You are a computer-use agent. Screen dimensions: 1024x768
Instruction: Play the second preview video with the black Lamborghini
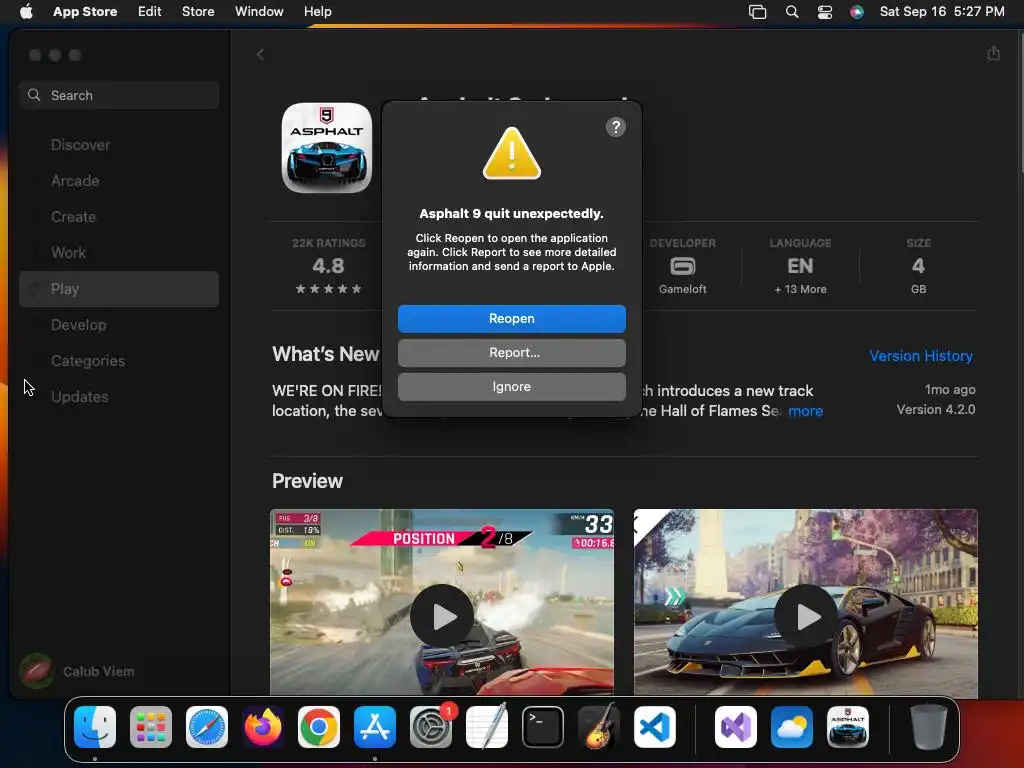point(806,616)
